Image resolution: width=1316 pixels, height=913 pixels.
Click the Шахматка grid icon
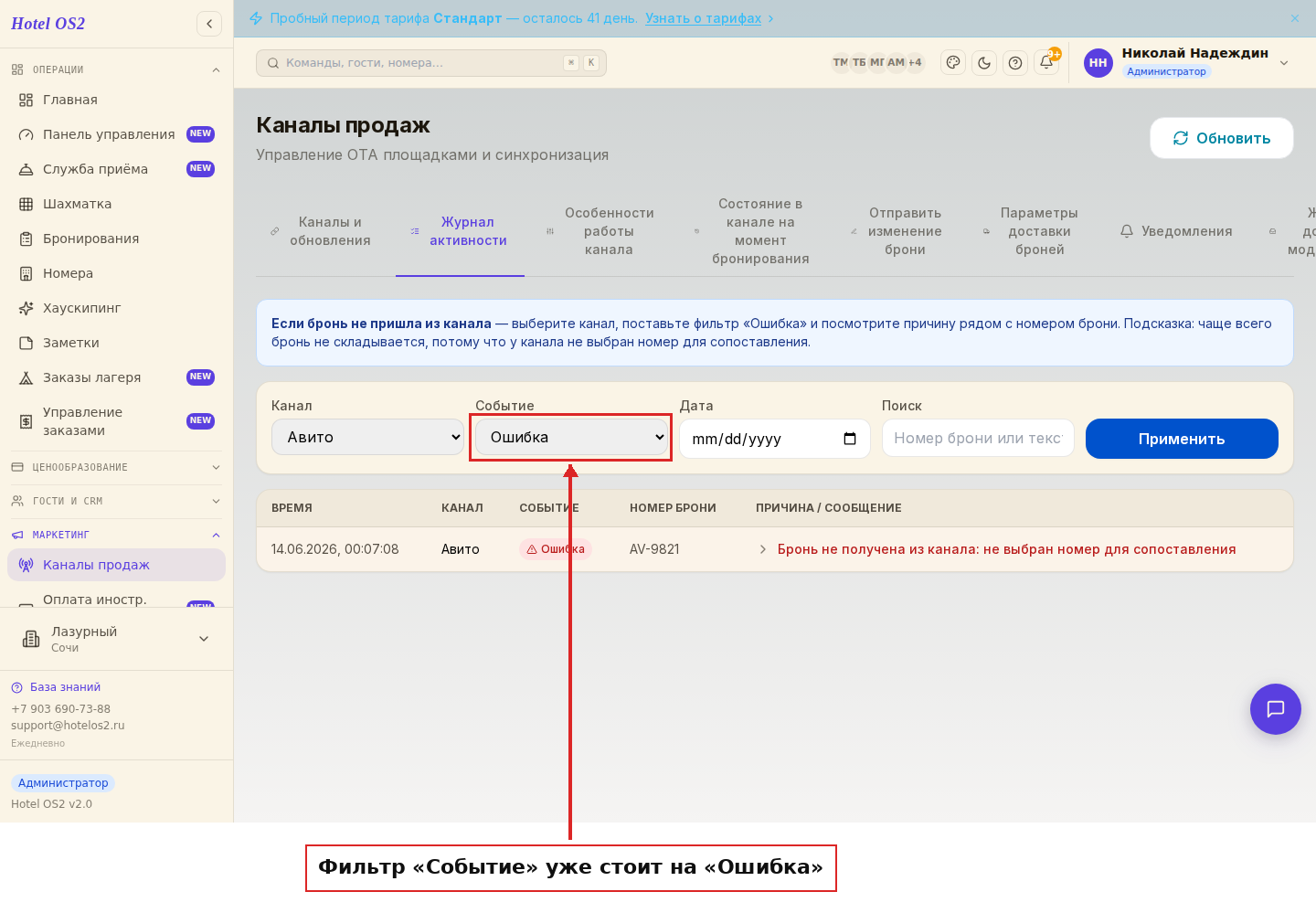click(27, 204)
